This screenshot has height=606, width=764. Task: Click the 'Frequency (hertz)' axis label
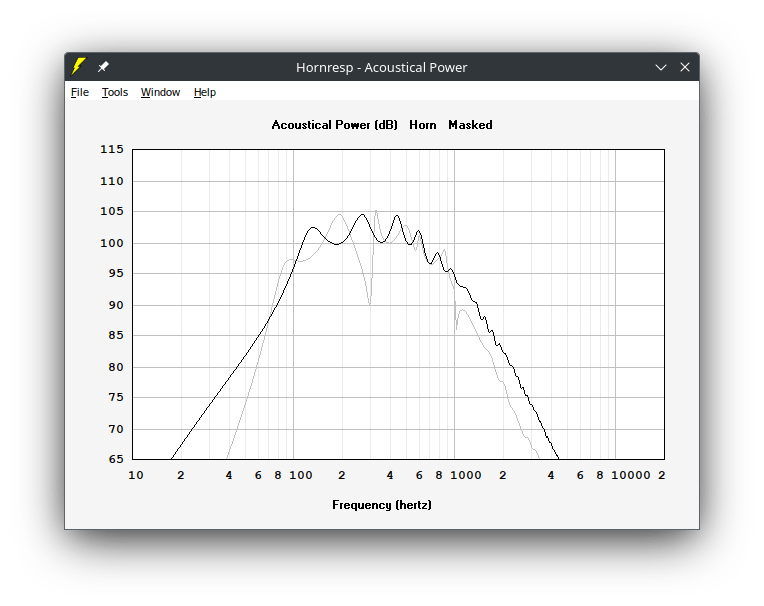pyautogui.click(x=382, y=505)
